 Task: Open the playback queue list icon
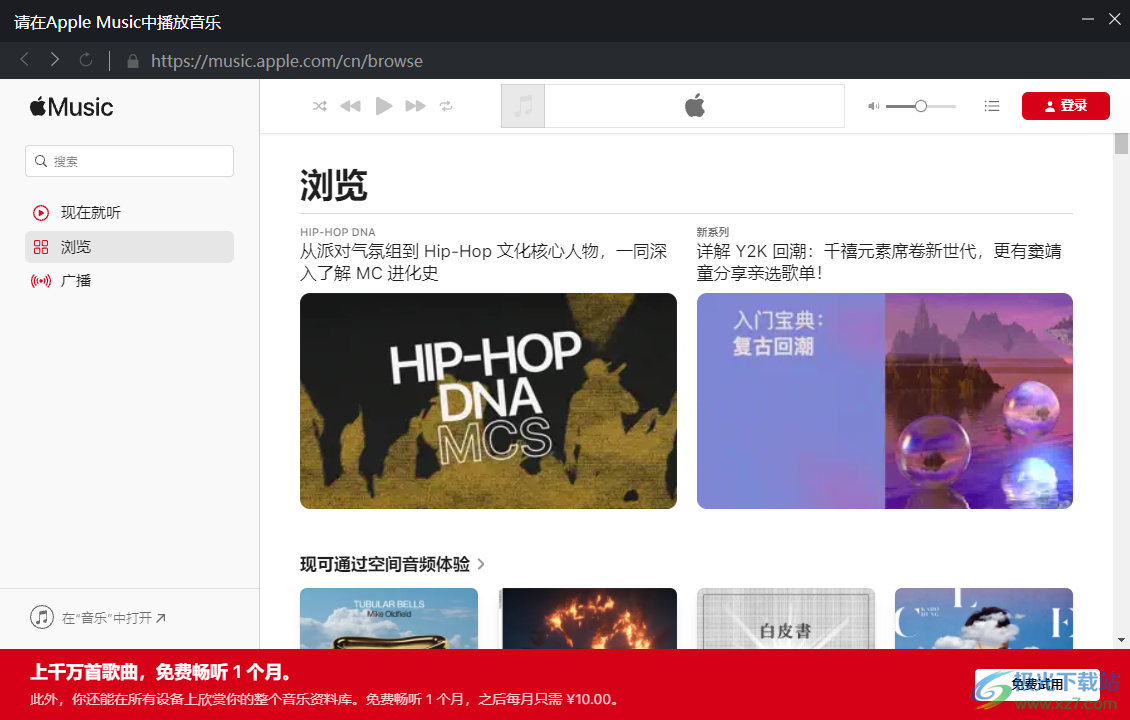[x=991, y=105]
